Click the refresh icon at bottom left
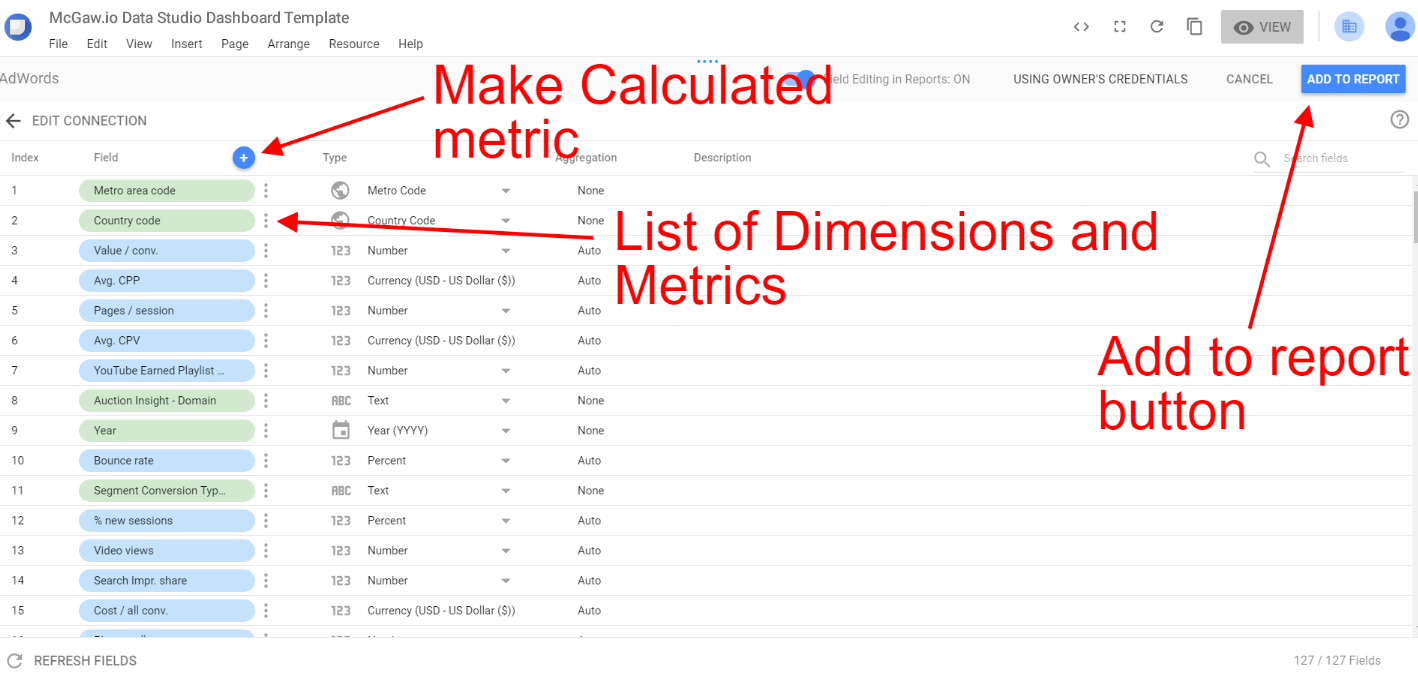The height and width of the screenshot is (680, 1418). [14, 661]
